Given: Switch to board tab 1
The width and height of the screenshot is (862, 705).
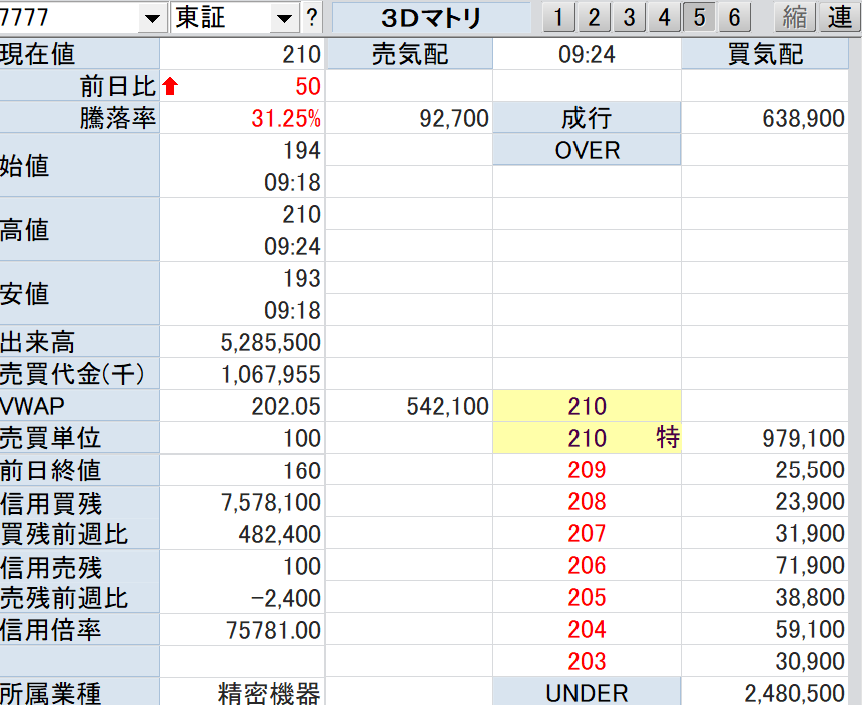Looking at the screenshot, I should [x=559, y=18].
